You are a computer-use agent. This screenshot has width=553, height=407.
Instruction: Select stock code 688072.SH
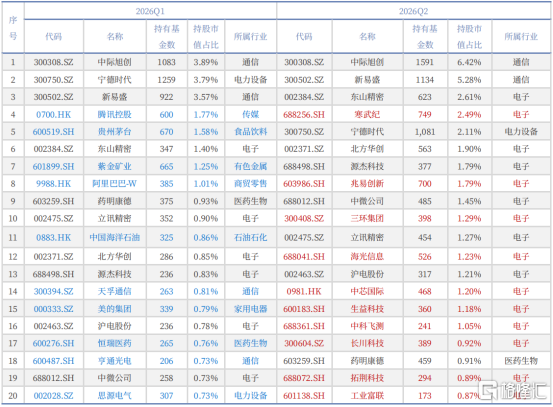[304, 378]
